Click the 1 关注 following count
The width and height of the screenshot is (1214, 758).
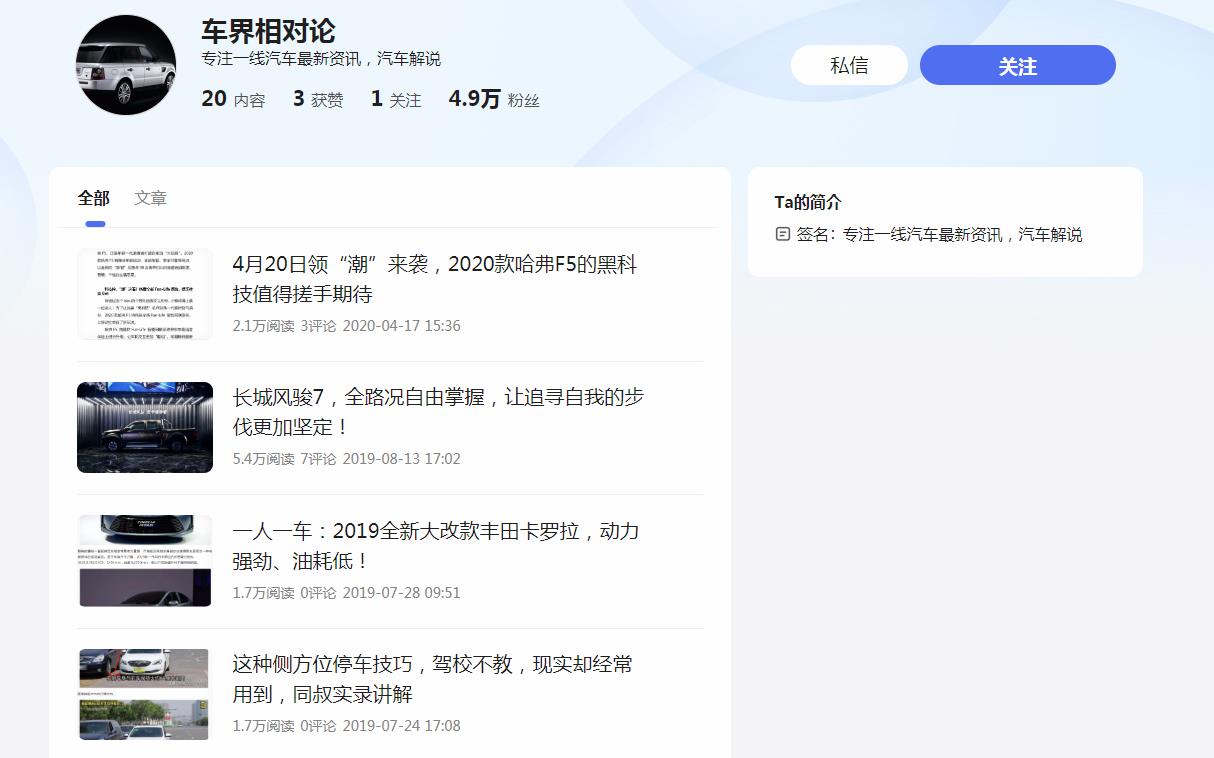(x=396, y=99)
